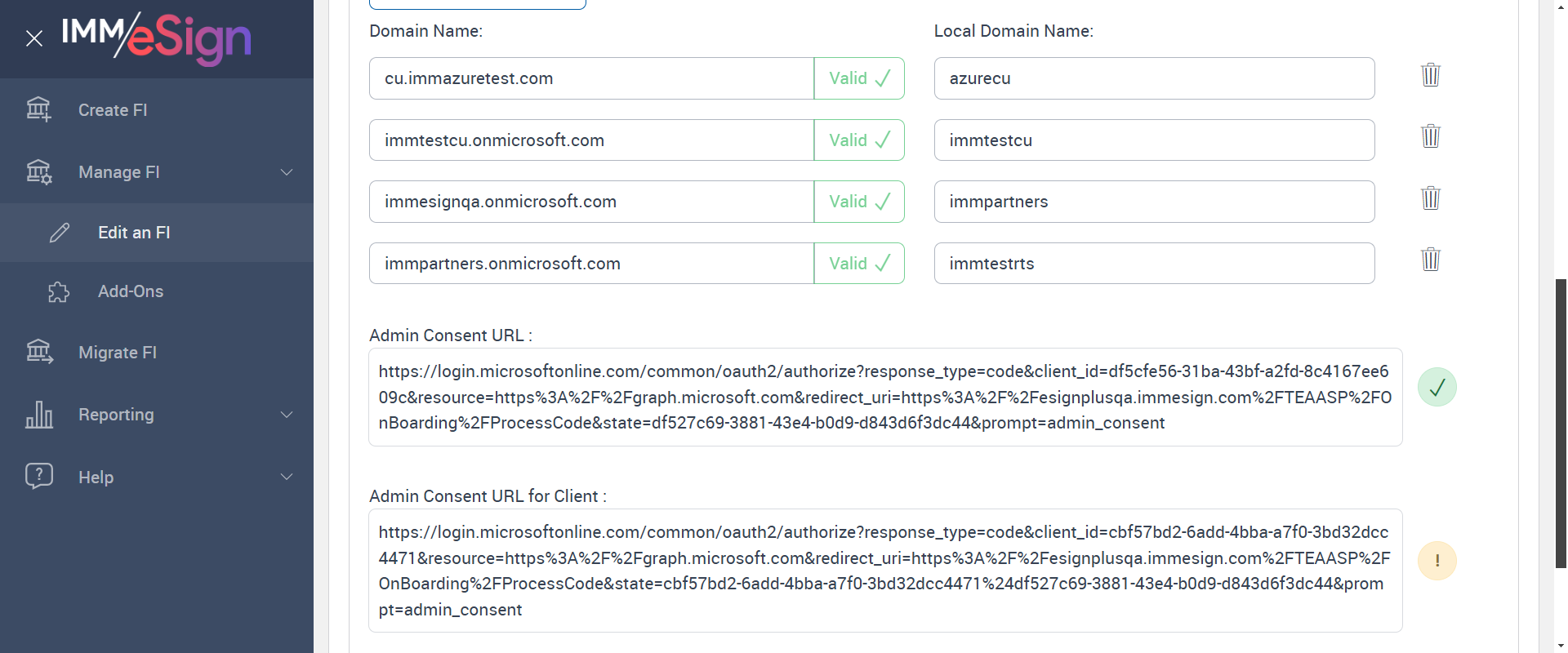Focus the immesignqa.onmicrosoft.com domain name field

click(591, 202)
